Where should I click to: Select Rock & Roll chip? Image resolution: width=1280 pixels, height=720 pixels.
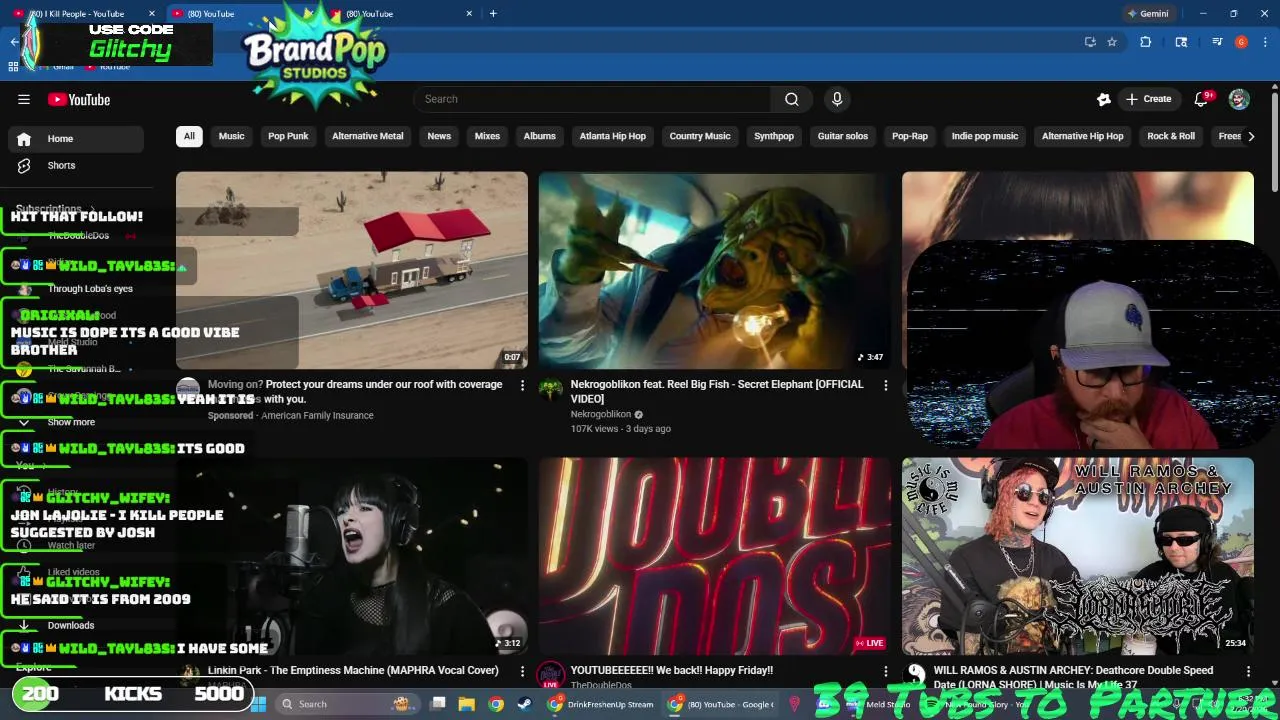1171,136
